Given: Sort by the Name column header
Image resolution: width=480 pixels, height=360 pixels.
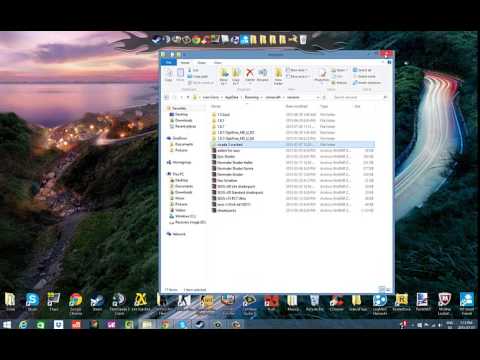Looking at the screenshot, I should tap(216, 106).
